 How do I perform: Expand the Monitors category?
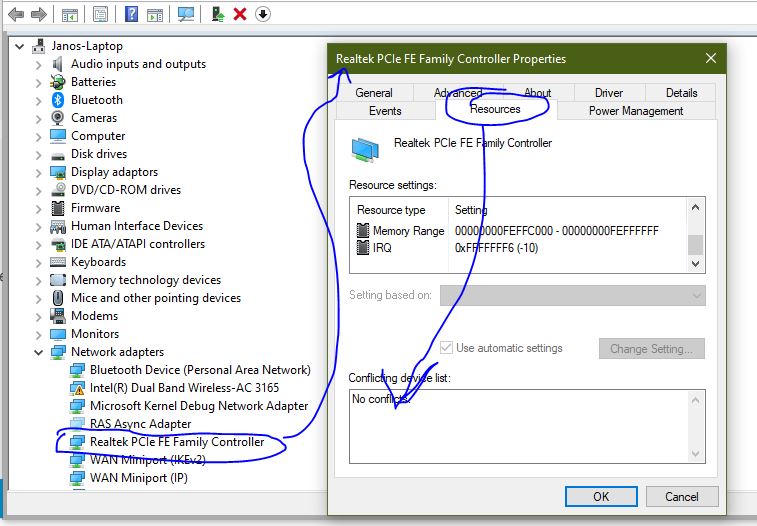tap(39, 334)
